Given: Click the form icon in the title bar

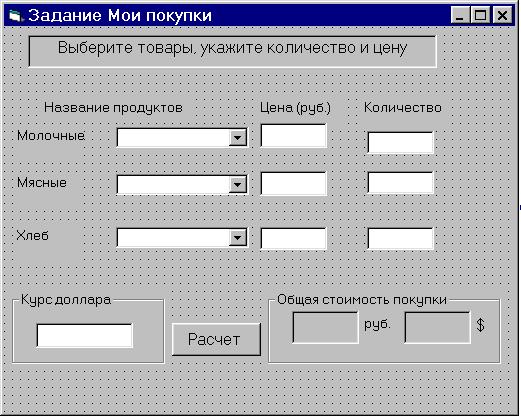Looking at the screenshot, I should [x=15, y=15].
